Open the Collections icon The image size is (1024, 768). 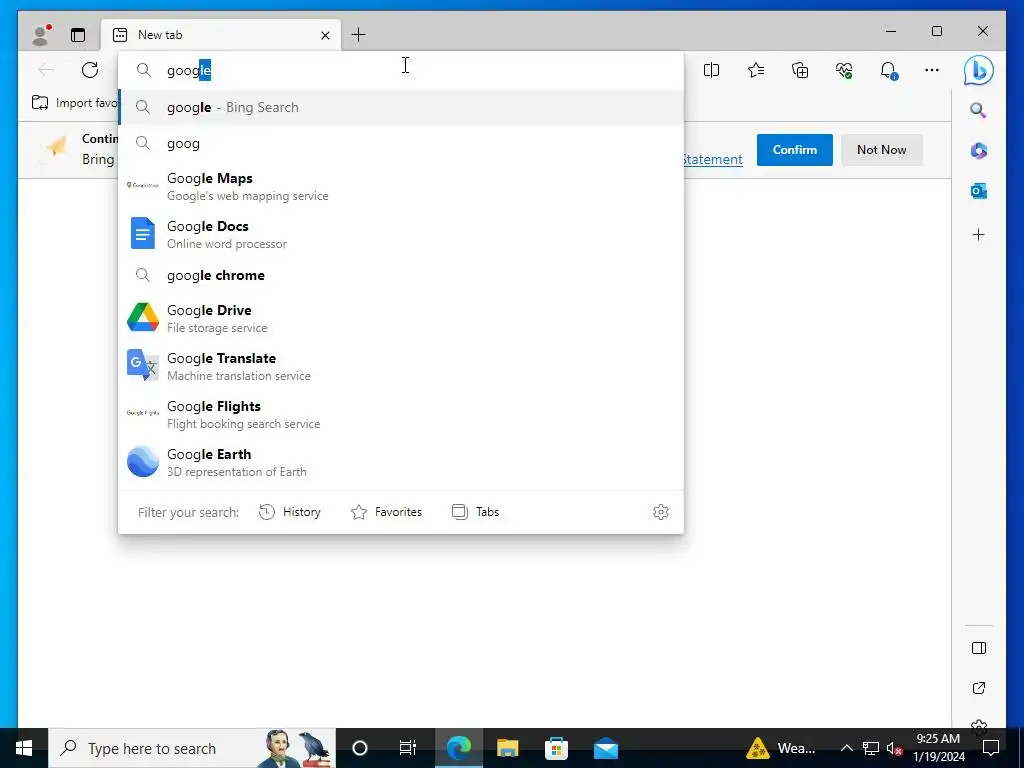coord(800,70)
